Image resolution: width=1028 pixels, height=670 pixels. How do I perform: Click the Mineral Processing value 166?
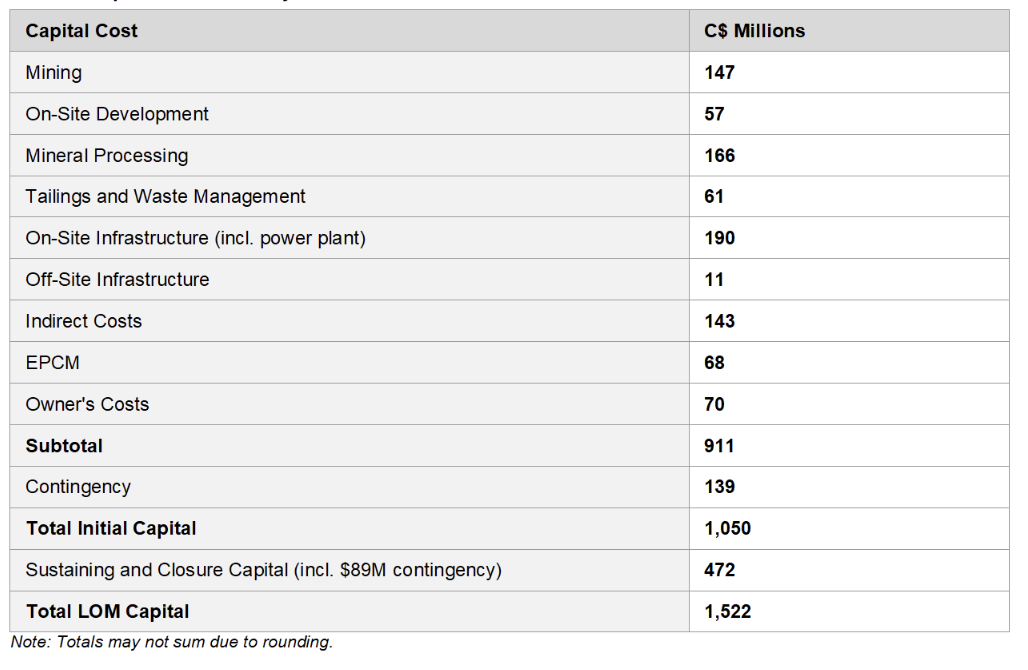click(x=719, y=155)
